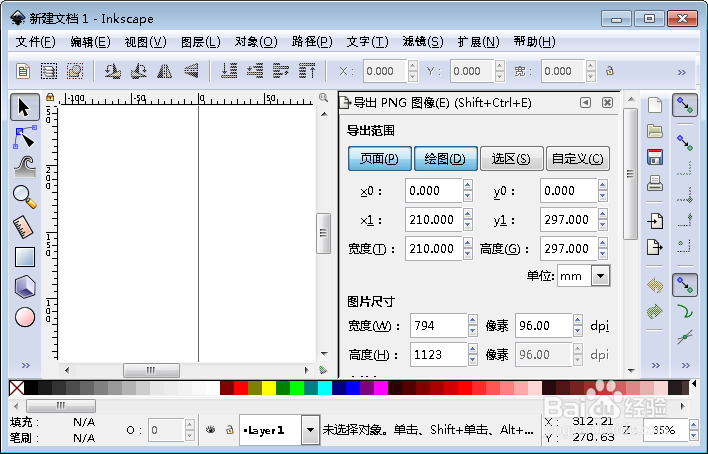708x454 pixels.
Task: Click the Undo arrow icon
Action: click(x=655, y=285)
